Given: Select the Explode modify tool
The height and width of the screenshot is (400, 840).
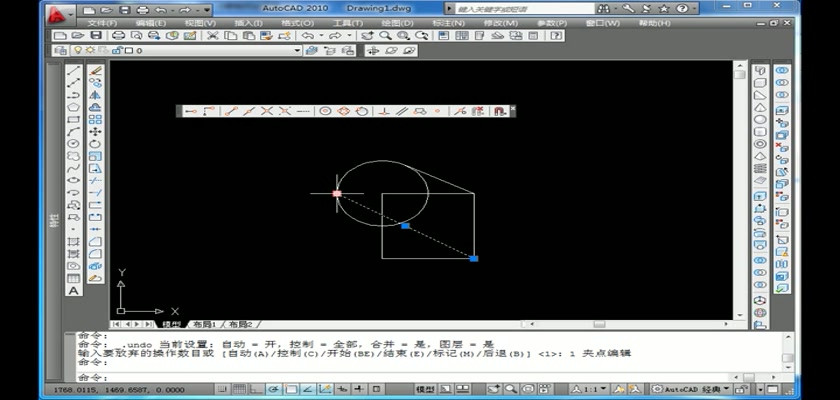Looking at the screenshot, I should point(95,266).
